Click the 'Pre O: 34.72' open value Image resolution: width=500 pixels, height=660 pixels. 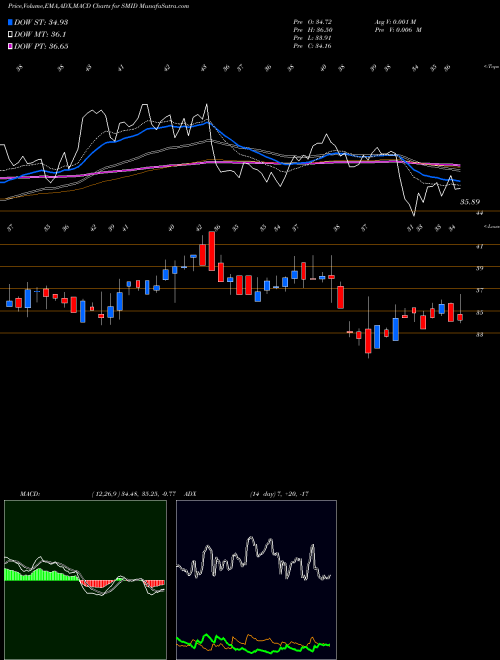point(313,21)
